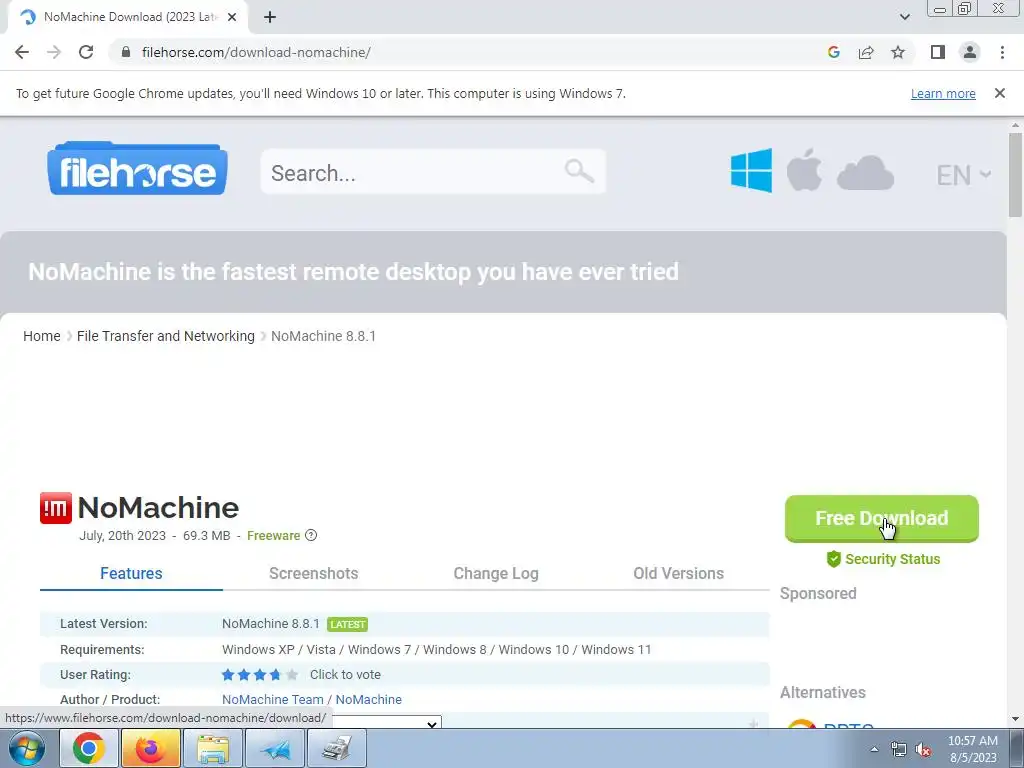Viewport: 1024px width, 768px height.
Task: Open the Chrome profile avatar
Action: pyautogui.click(x=970, y=52)
